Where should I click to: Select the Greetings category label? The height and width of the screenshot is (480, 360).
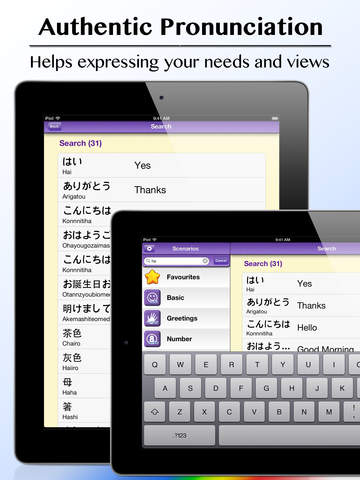point(182,318)
